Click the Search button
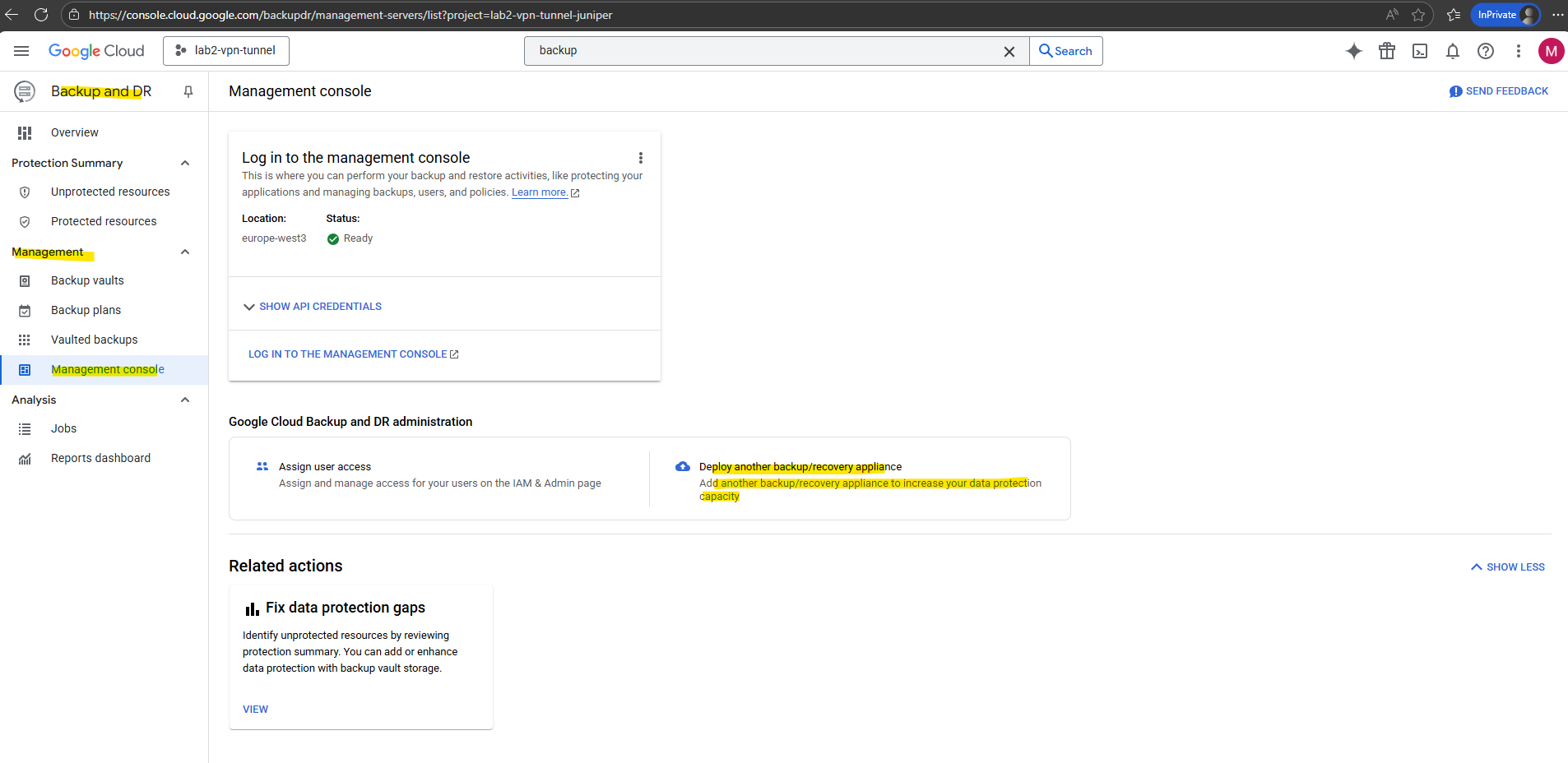1568x763 pixels. (1066, 51)
